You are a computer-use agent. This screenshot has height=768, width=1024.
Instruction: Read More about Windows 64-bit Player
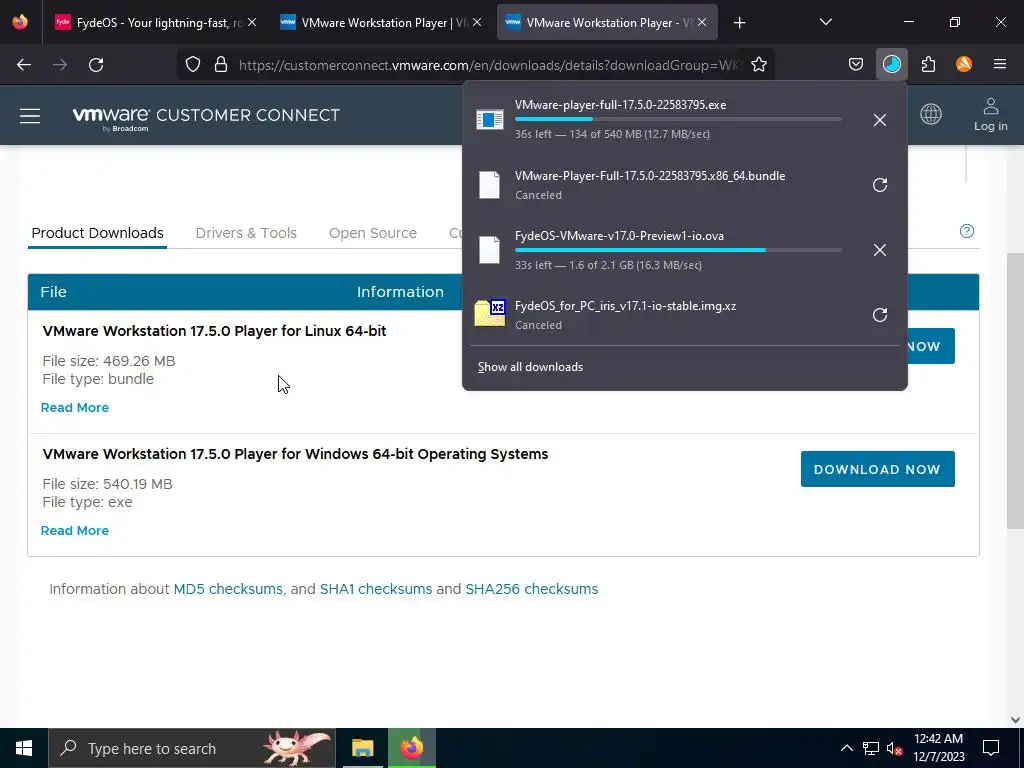(74, 530)
